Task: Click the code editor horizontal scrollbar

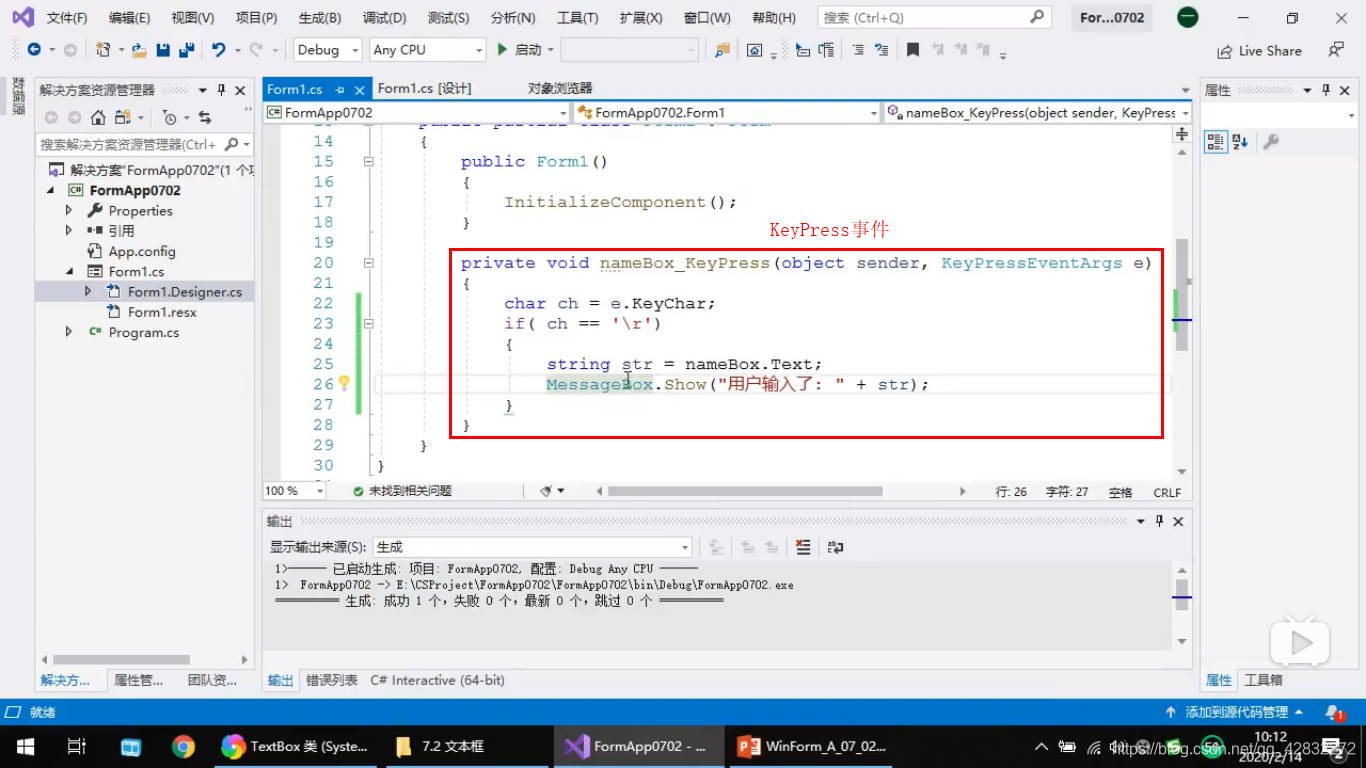Action: pos(745,491)
